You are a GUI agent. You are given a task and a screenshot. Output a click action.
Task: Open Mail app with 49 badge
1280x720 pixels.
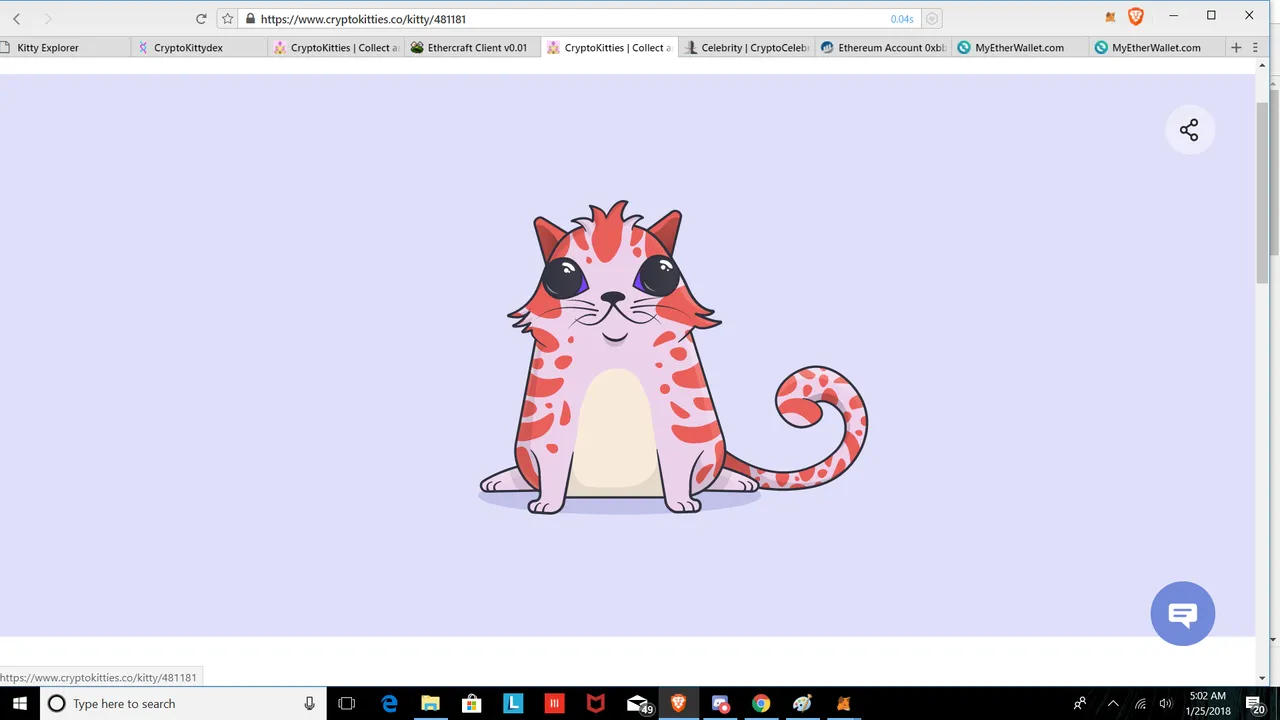(638, 704)
